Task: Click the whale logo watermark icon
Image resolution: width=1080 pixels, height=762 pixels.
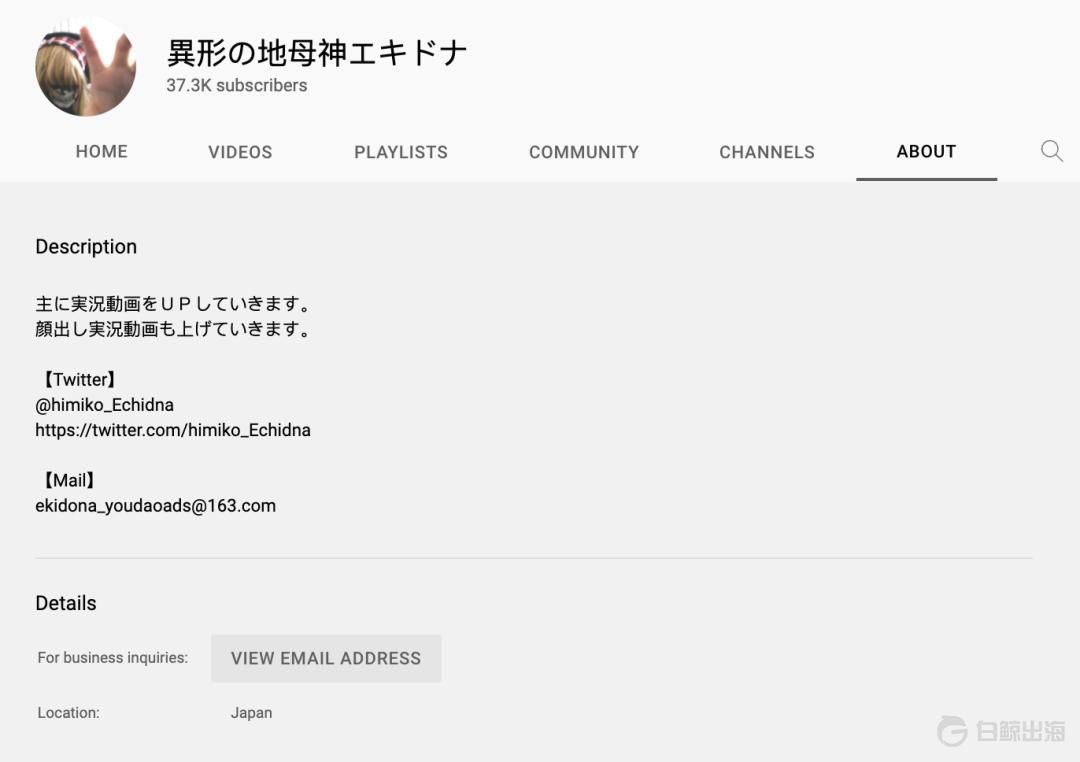Action: coord(952,730)
